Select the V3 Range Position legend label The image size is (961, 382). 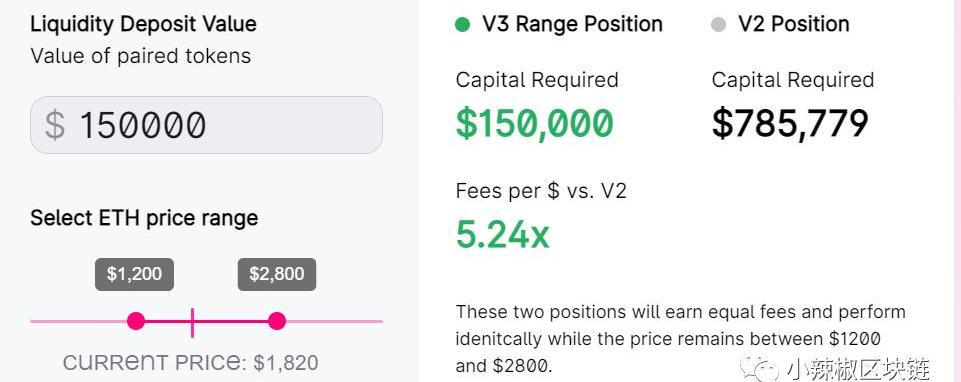pos(572,24)
